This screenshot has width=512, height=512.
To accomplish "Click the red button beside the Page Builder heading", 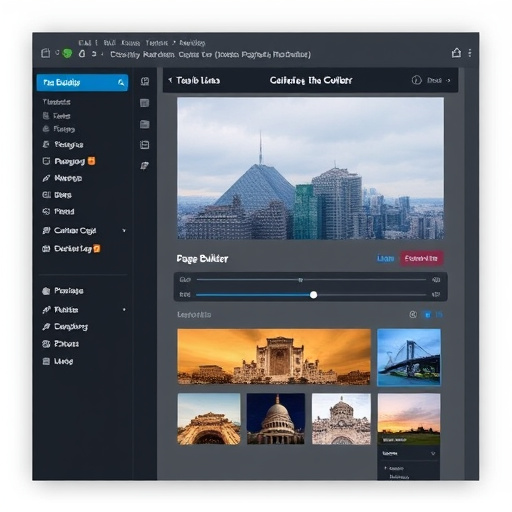I will coord(421,258).
